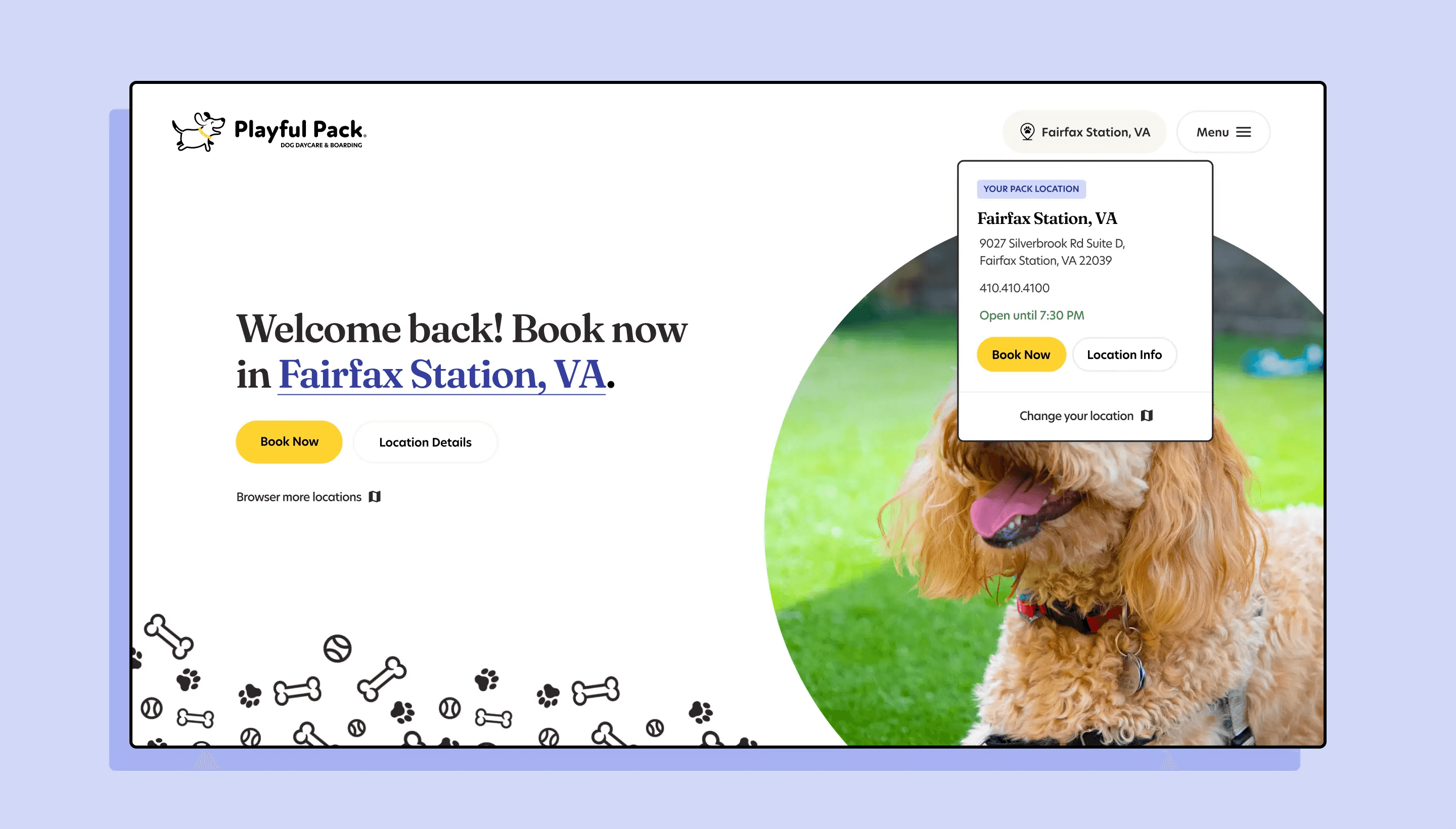Click the Browser more locations link

299,497
